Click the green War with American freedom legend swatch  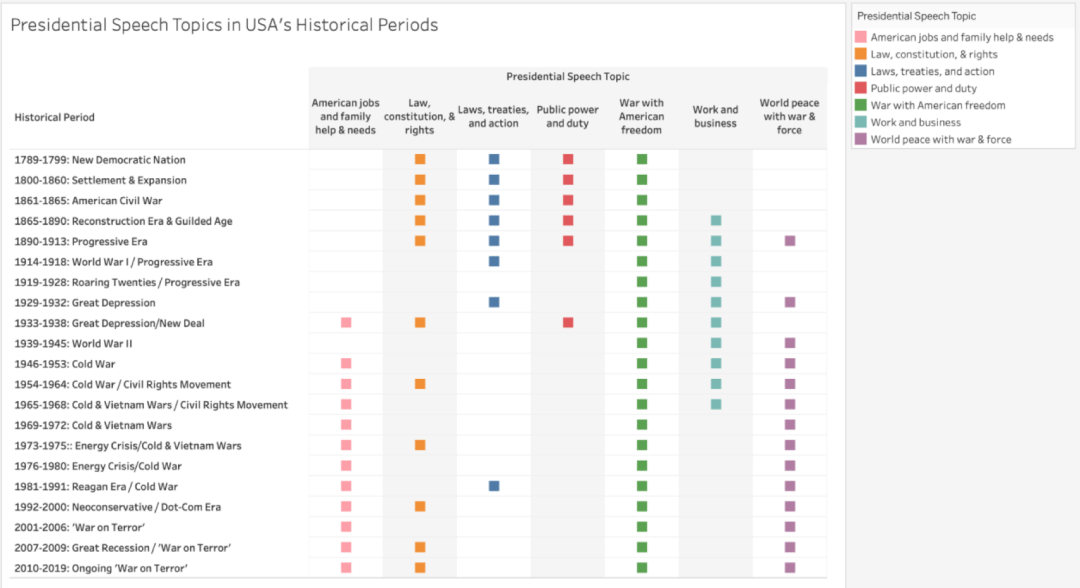(x=860, y=105)
